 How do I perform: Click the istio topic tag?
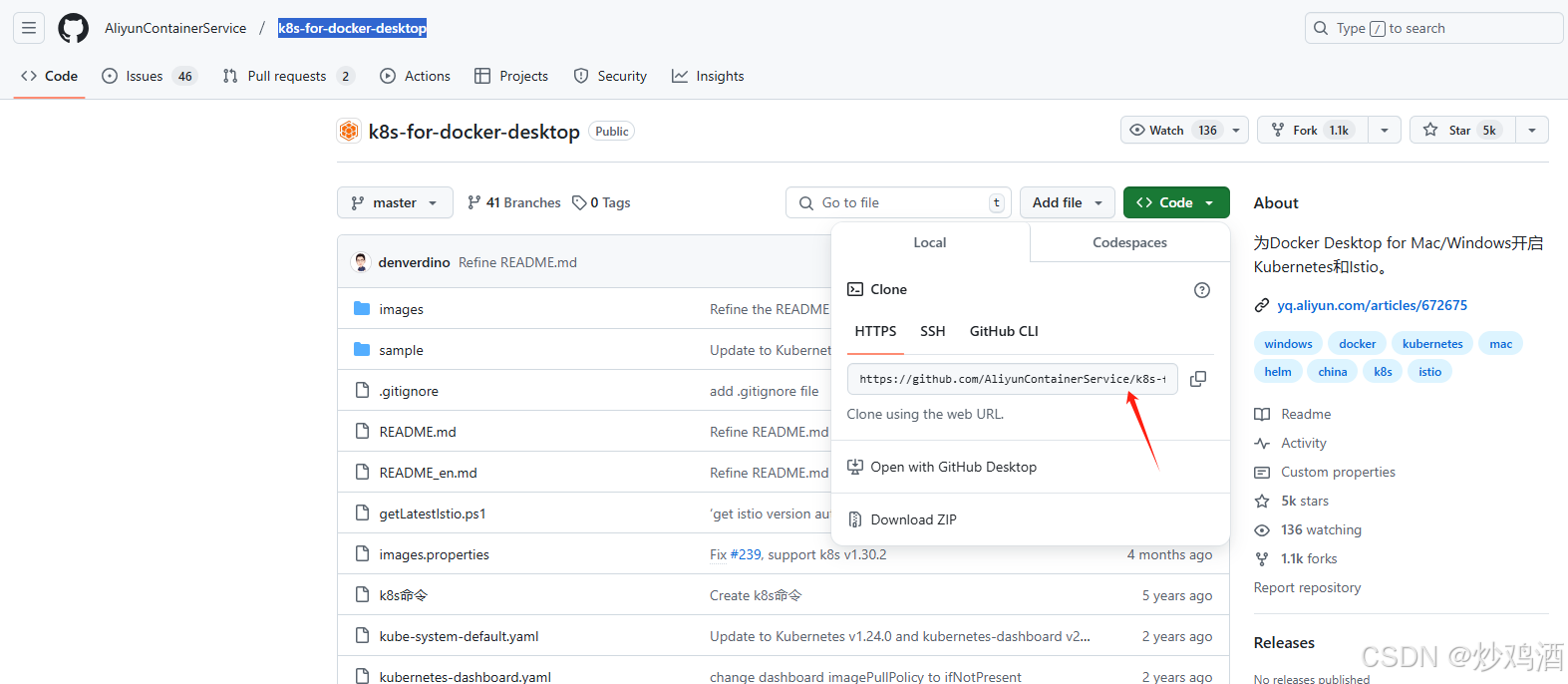pos(1430,372)
